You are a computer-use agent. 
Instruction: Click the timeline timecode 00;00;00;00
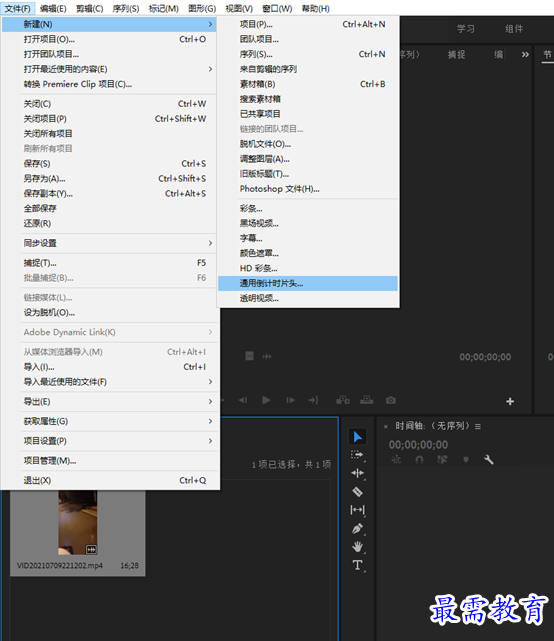click(418, 445)
